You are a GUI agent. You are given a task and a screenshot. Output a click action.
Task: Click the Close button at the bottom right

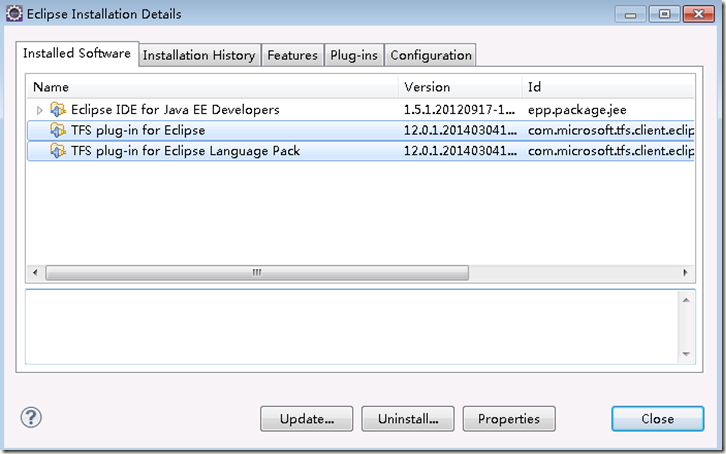[x=657, y=419]
